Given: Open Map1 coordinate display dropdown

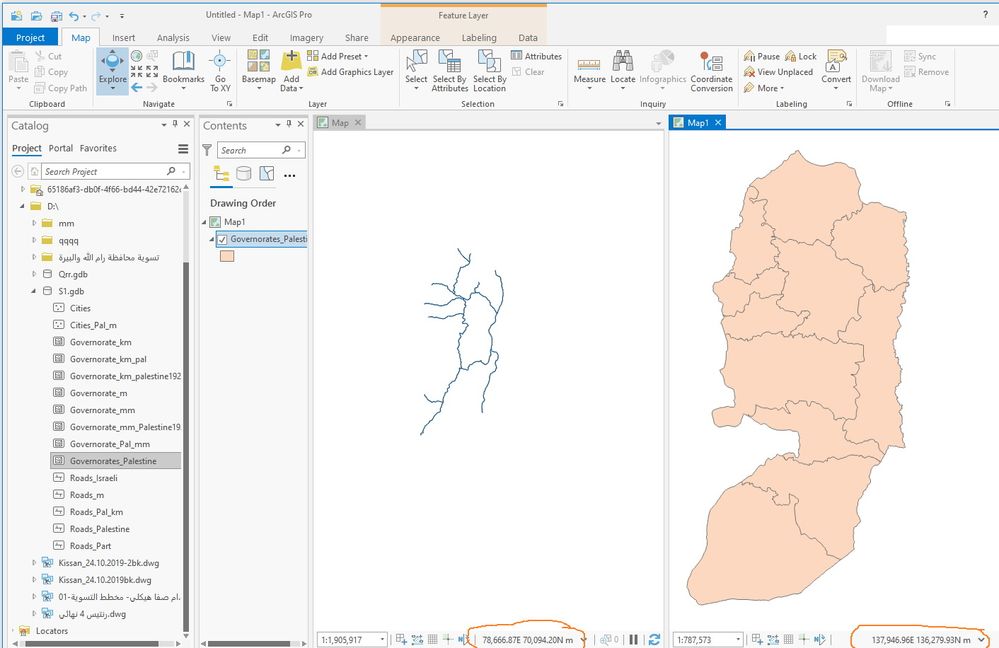Looking at the screenshot, I should (982, 640).
